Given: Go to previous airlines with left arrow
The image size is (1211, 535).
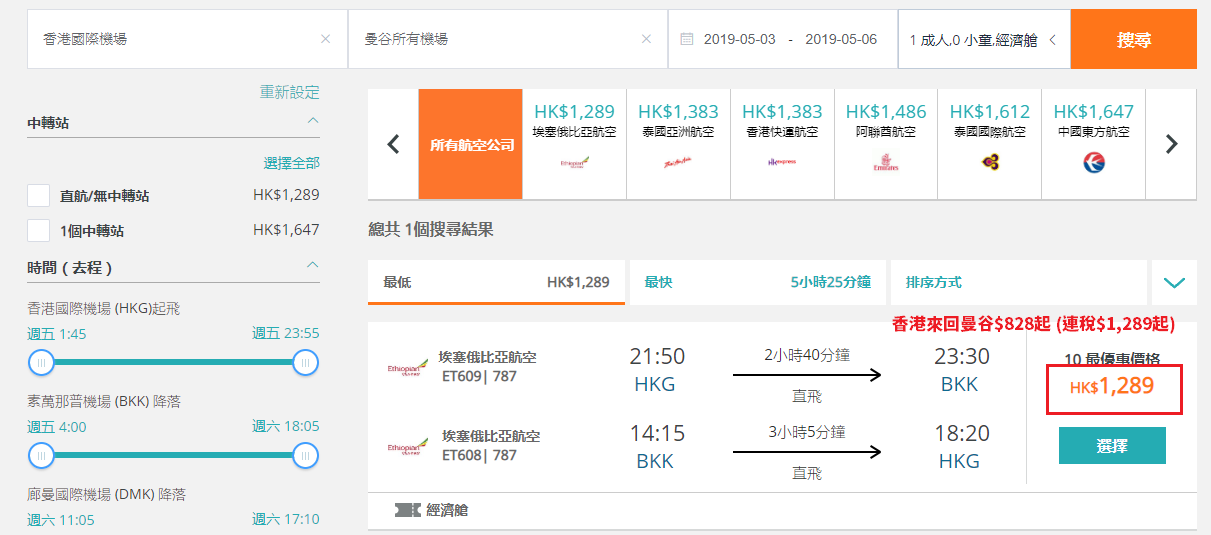Looking at the screenshot, I should (393, 144).
